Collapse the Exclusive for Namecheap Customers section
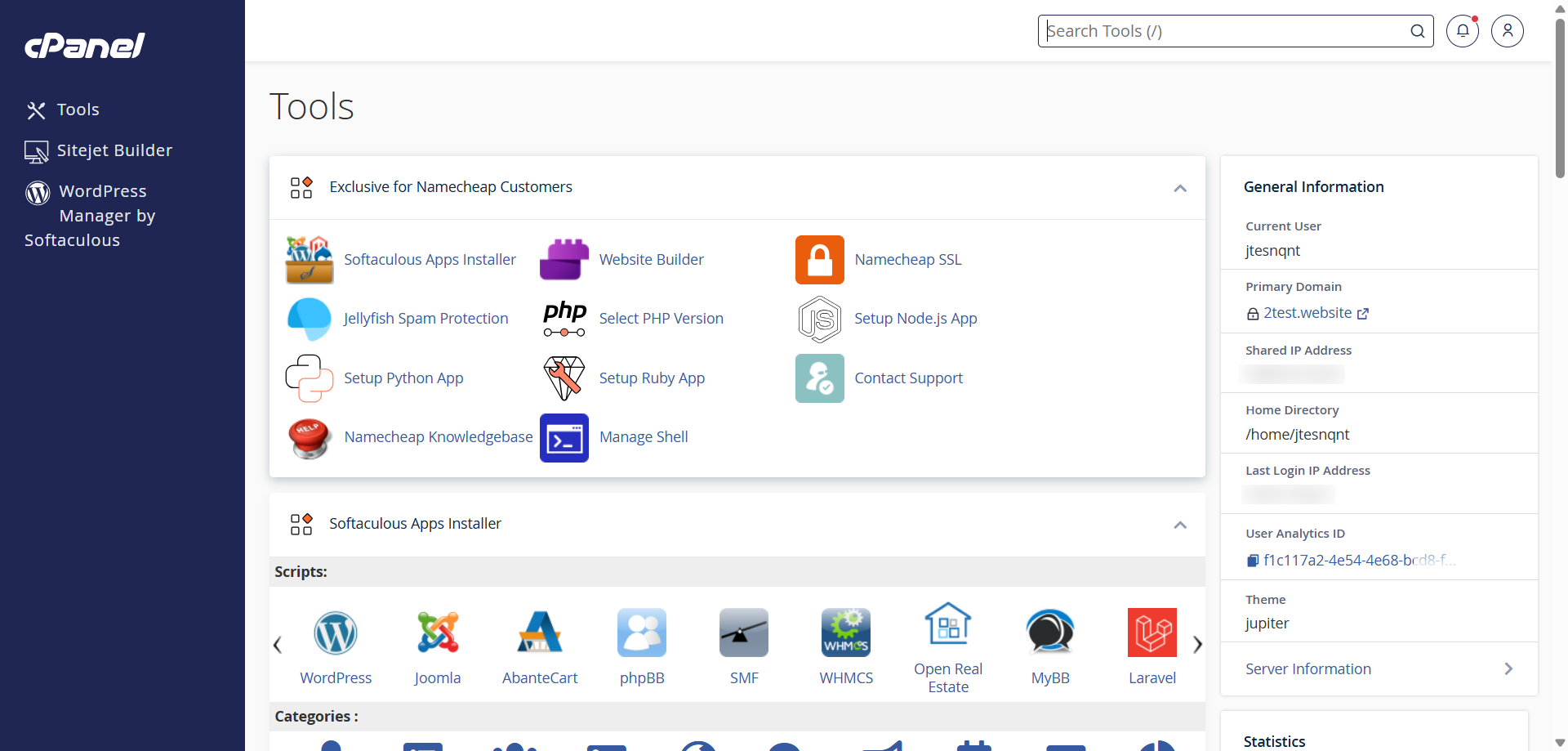Screen dimensions: 1568x751 coord(1180,188)
